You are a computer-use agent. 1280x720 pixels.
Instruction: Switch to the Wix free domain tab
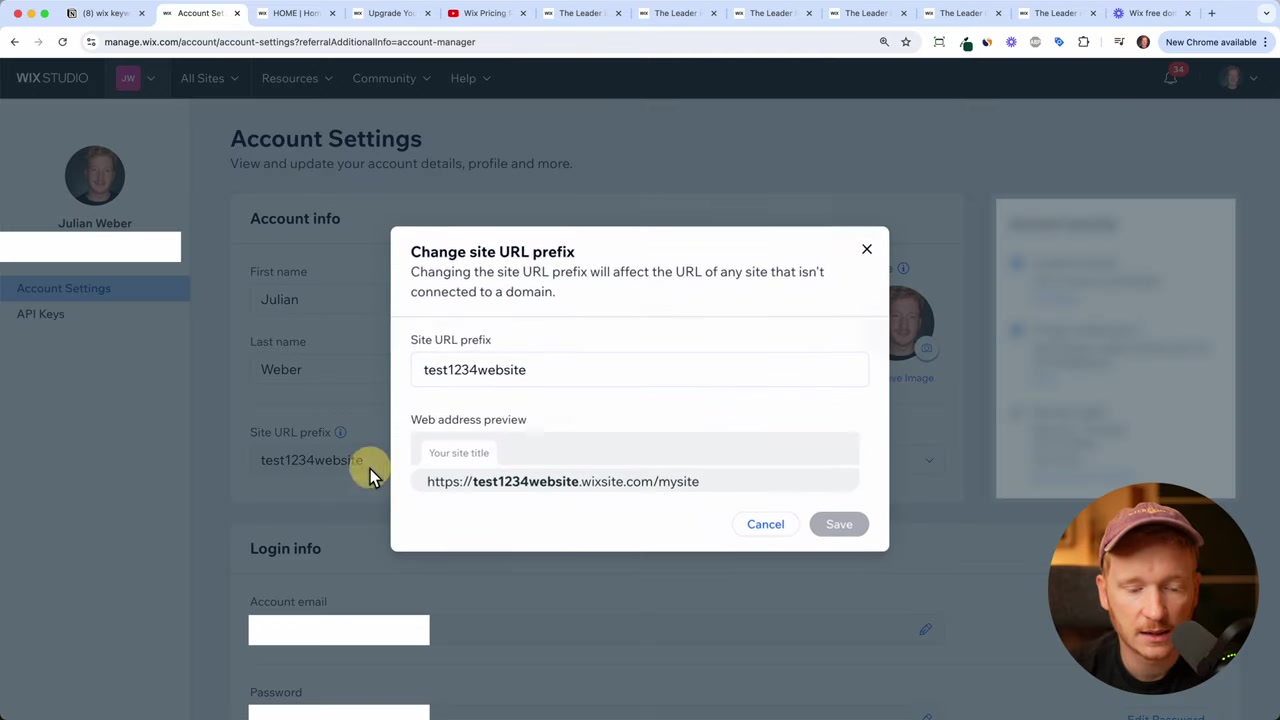pyautogui.click(x=1152, y=13)
